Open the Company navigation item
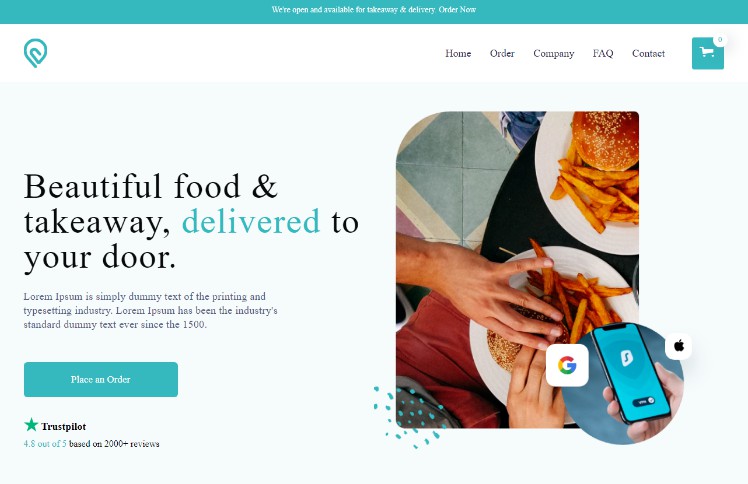The image size is (748, 484). (553, 53)
